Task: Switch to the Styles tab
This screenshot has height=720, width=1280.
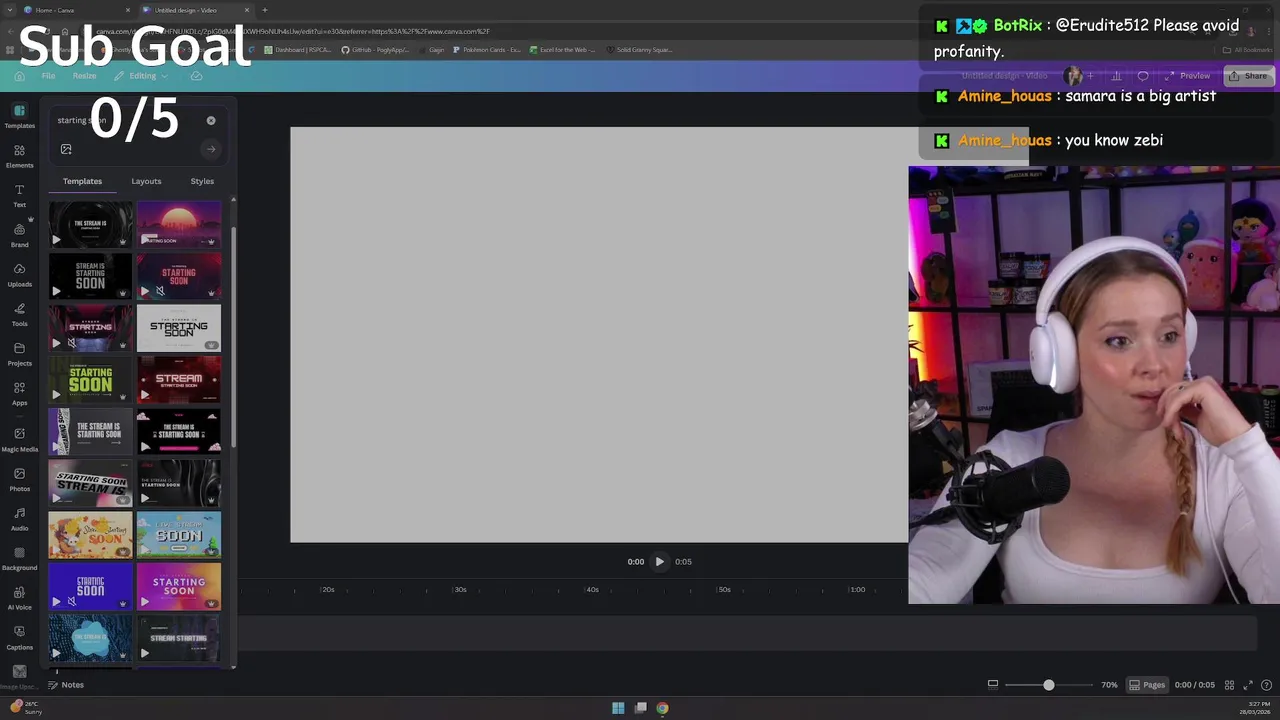Action: pos(202,181)
